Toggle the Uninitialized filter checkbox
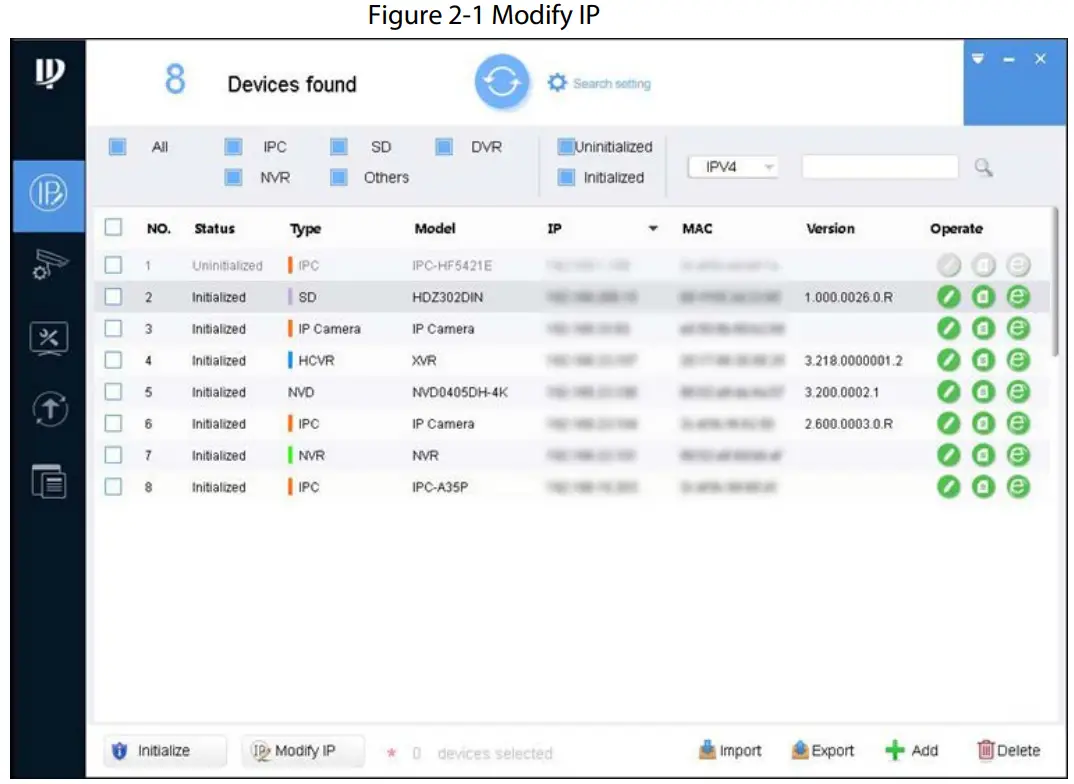Viewport: 1074px width, 784px height. tap(566, 147)
